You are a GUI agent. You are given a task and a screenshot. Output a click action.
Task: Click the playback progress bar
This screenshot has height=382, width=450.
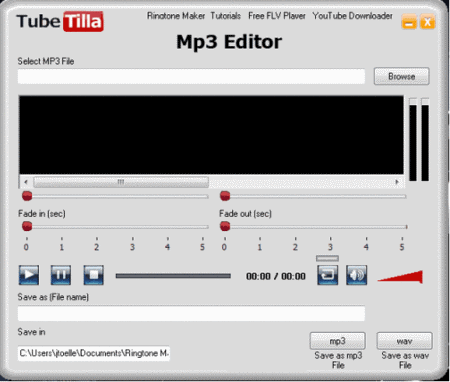coord(173,276)
